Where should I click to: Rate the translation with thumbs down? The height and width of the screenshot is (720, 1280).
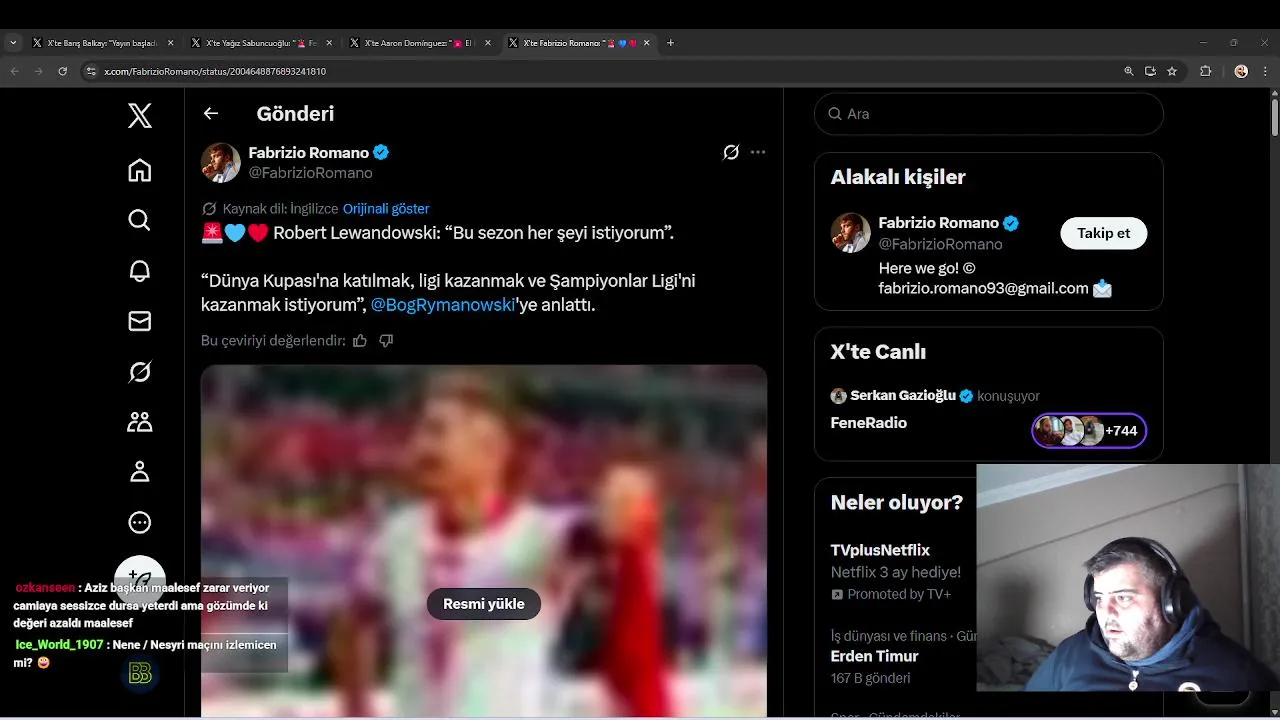[386, 341]
